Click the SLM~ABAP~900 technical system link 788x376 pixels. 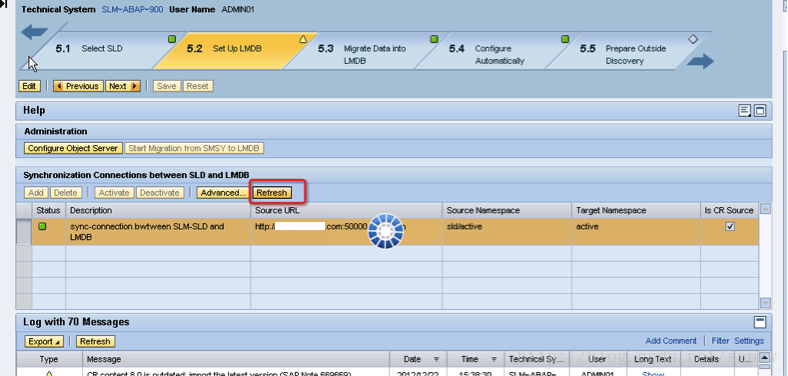click(132, 10)
